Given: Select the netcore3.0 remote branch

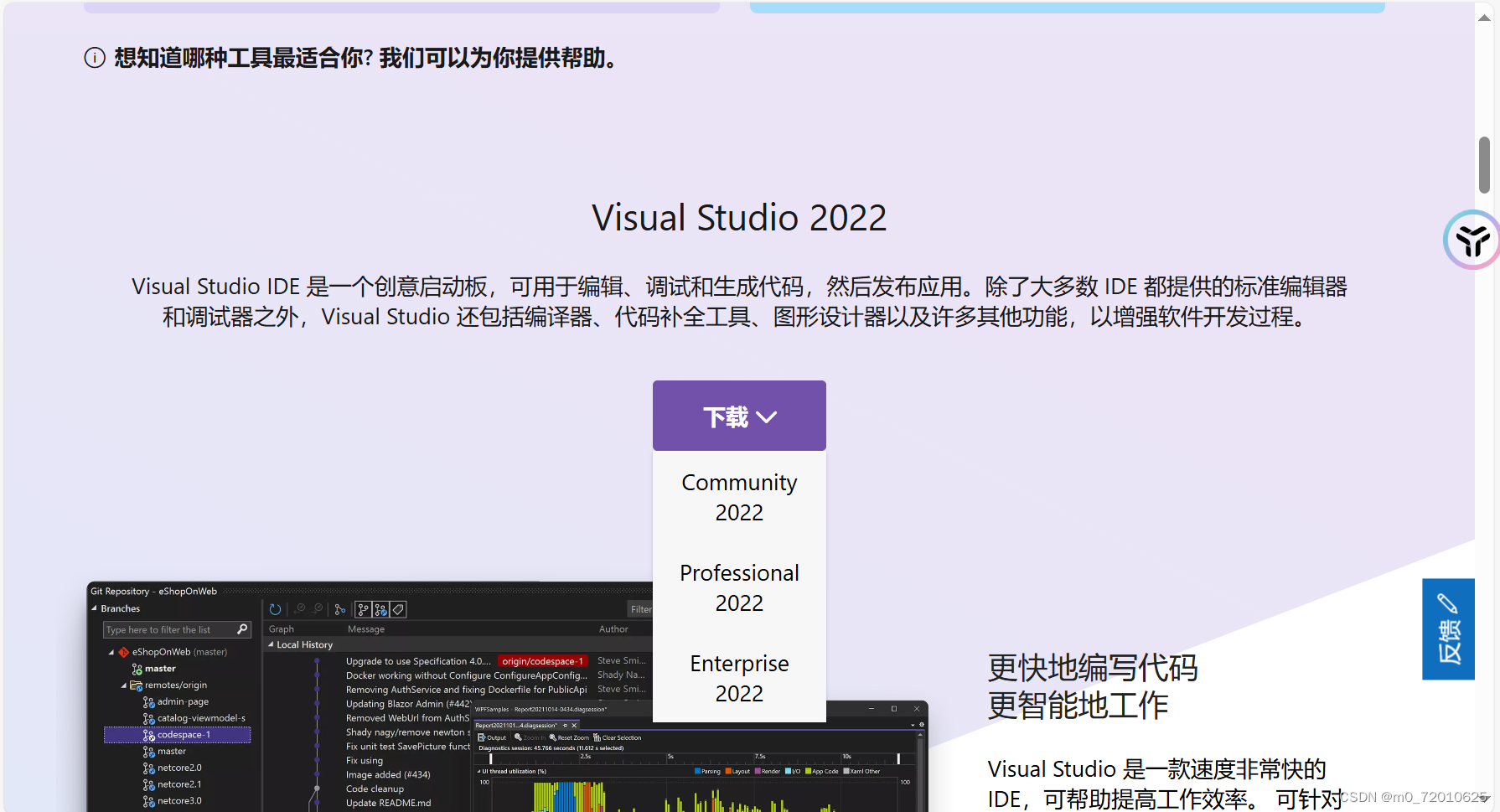Looking at the screenshot, I should click(x=179, y=801).
